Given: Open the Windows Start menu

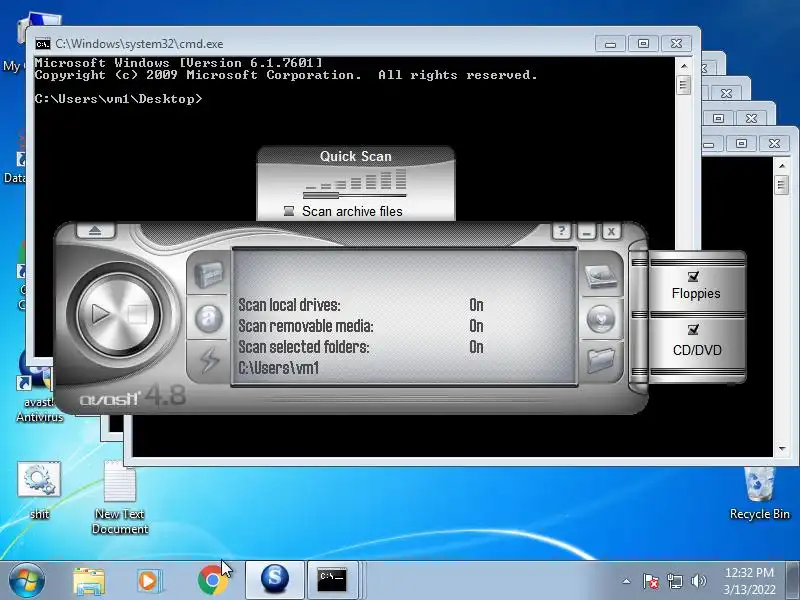Looking at the screenshot, I should pos(27,581).
